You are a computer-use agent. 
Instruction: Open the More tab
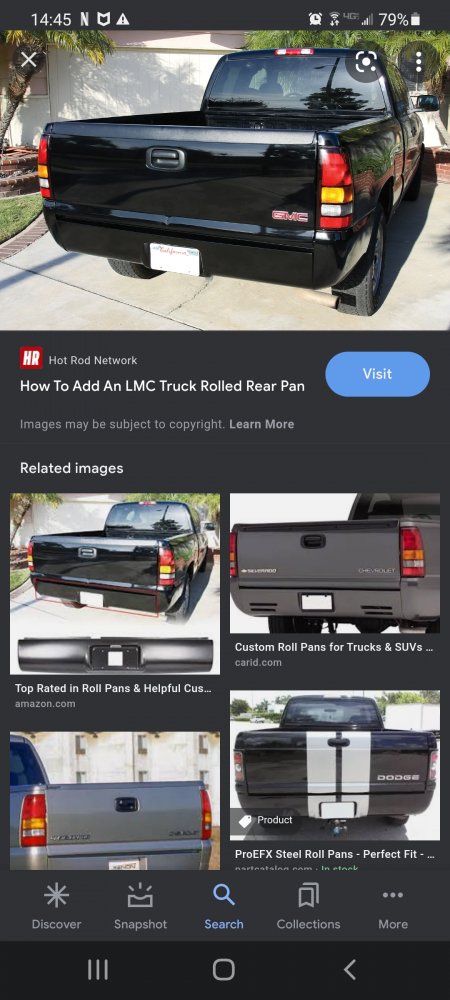click(393, 907)
